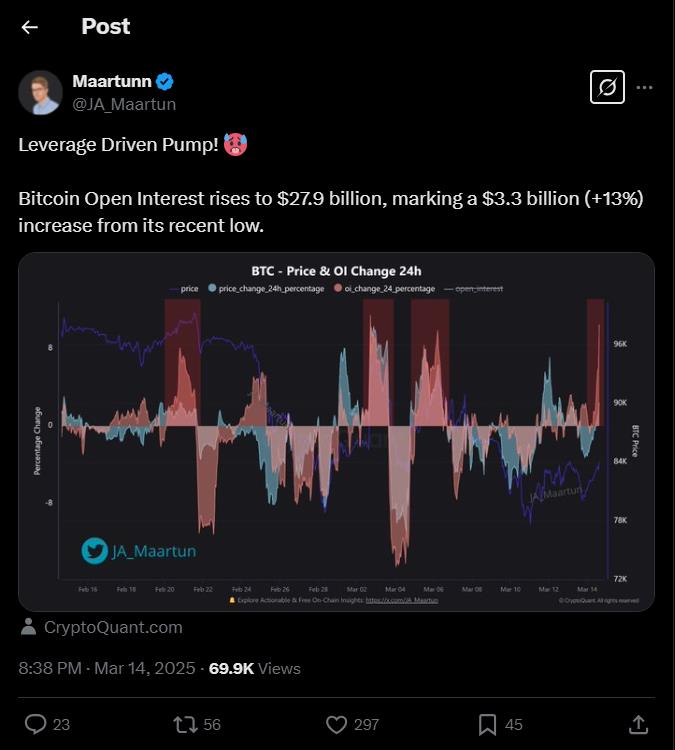Like the post with heart icon
This screenshot has width=675, height=750.
[336, 724]
